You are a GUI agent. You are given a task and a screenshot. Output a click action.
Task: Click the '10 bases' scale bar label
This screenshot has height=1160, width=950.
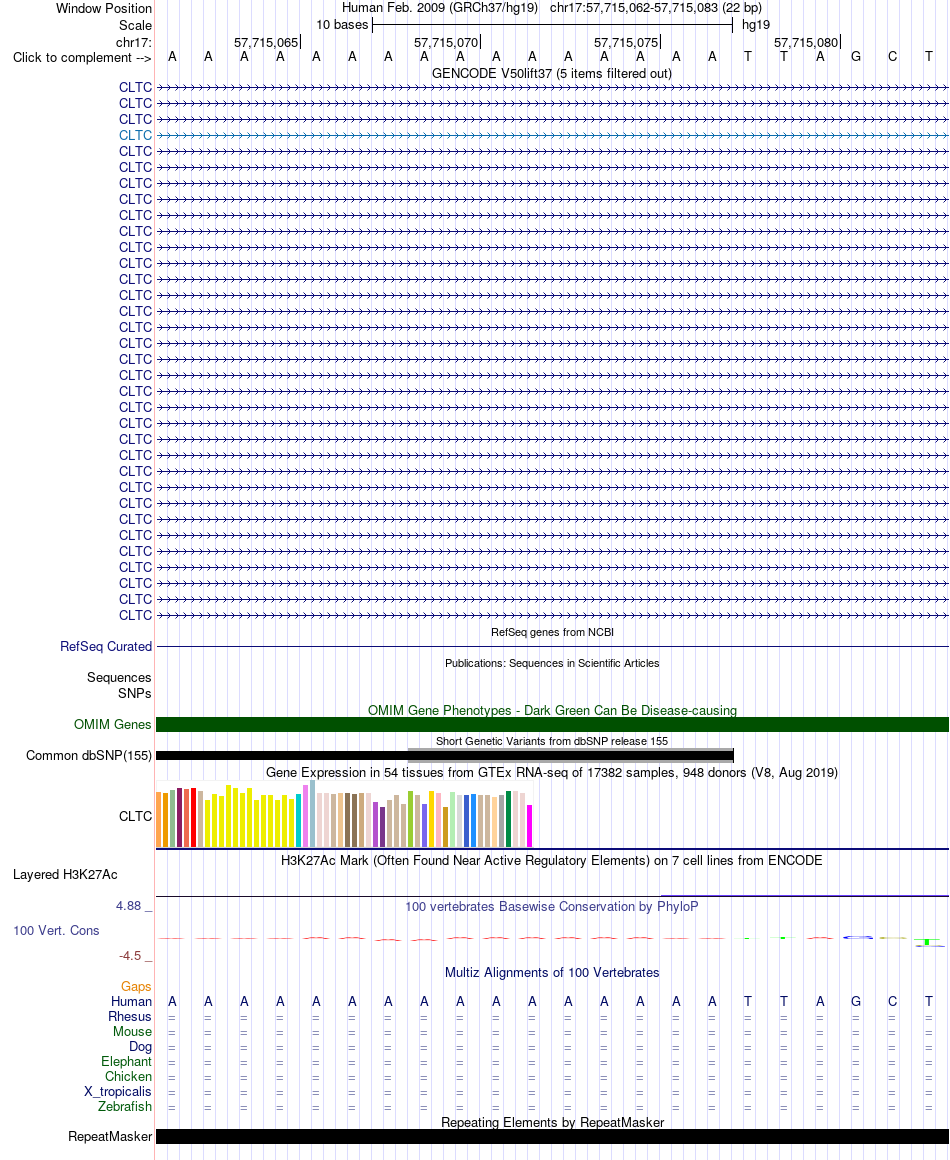click(342, 25)
